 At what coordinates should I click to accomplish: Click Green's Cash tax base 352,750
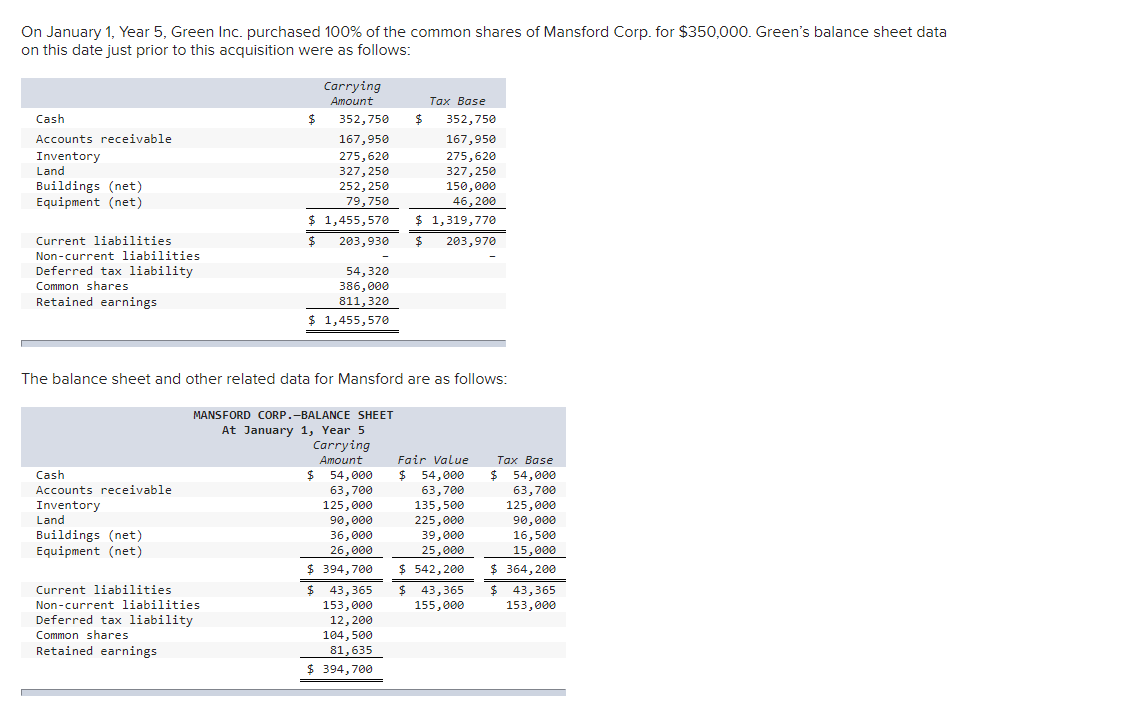471,119
